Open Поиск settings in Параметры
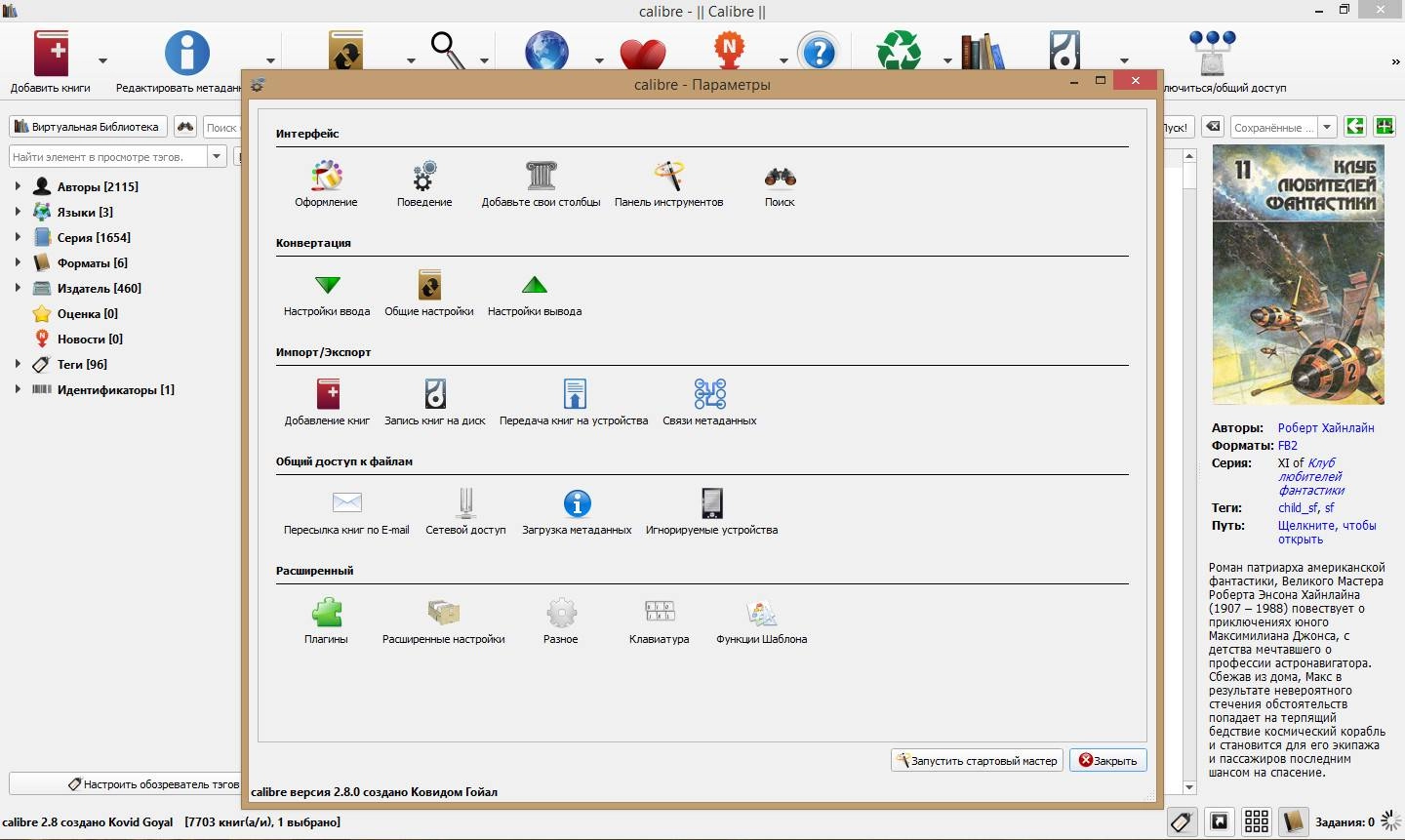The height and width of the screenshot is (840, 1405). pyautogui.click(x=780, y=184)
